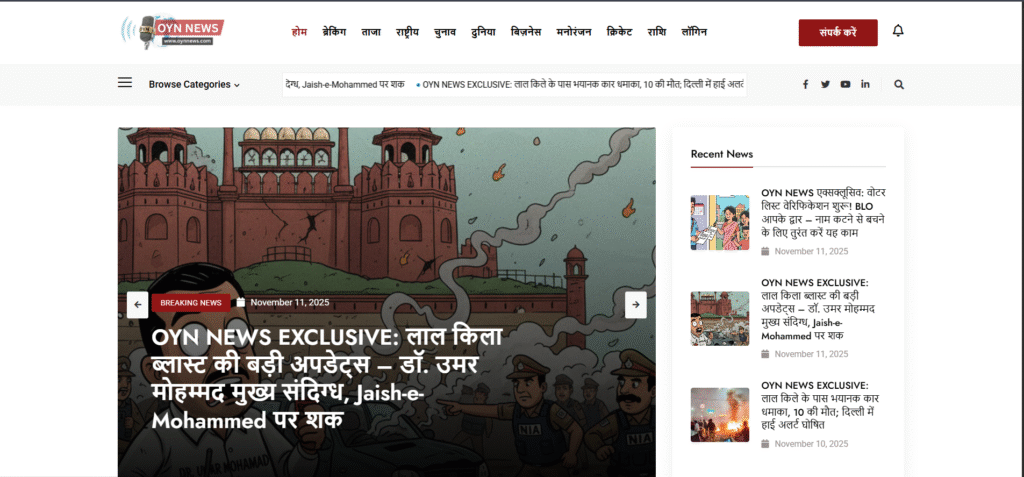Open the voter list verification headline

pos(824,212)
